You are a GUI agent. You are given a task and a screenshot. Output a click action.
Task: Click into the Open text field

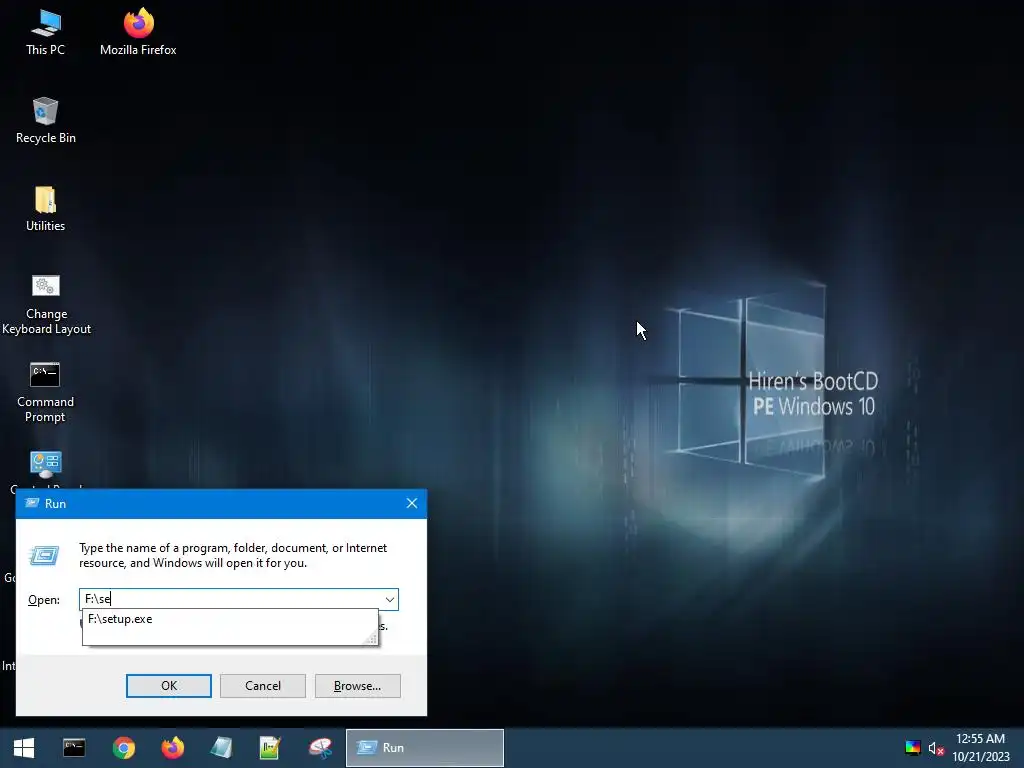pyautogui.click(x=231, y=600)
